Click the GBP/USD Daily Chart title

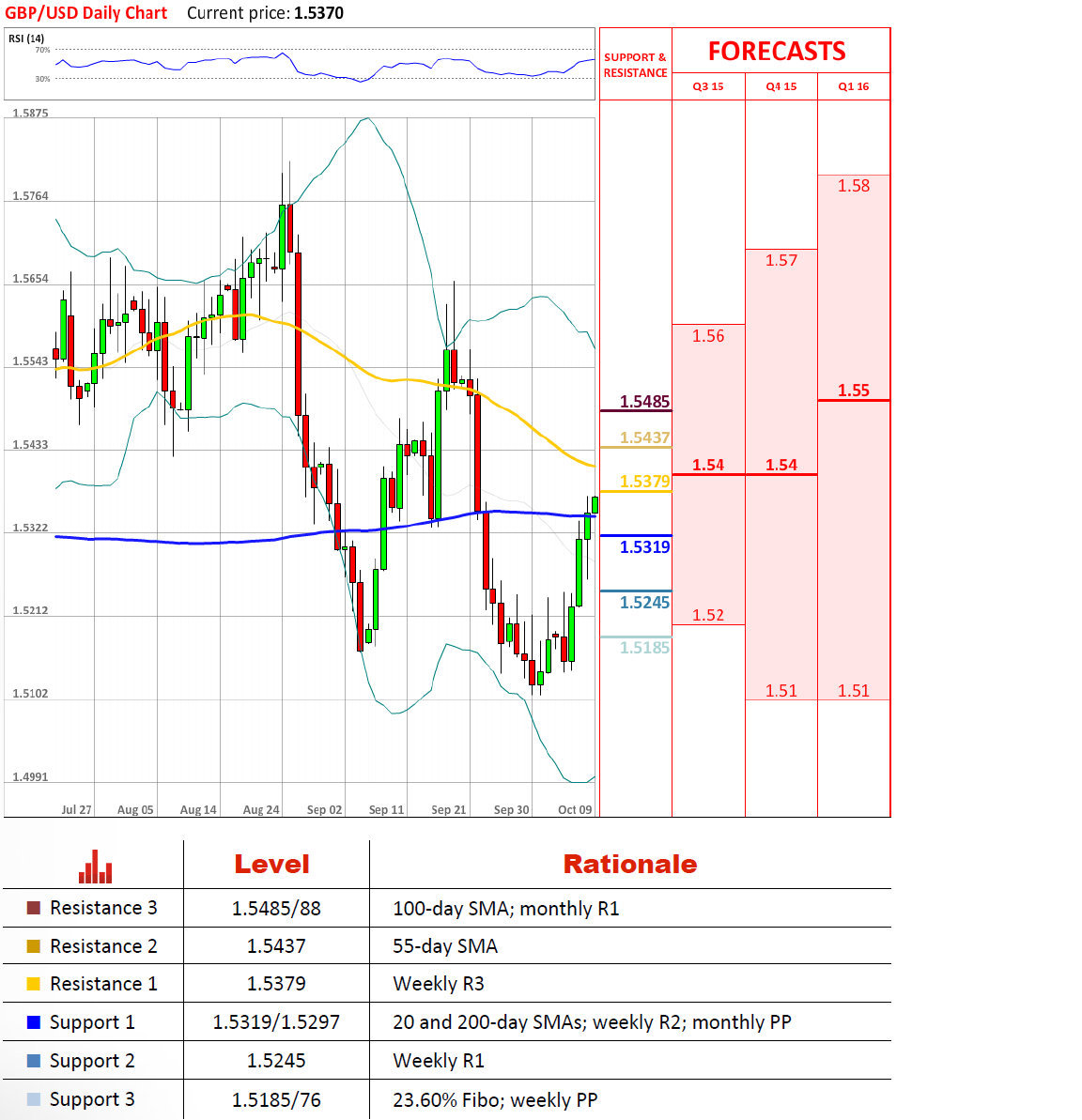pos(85,13)
